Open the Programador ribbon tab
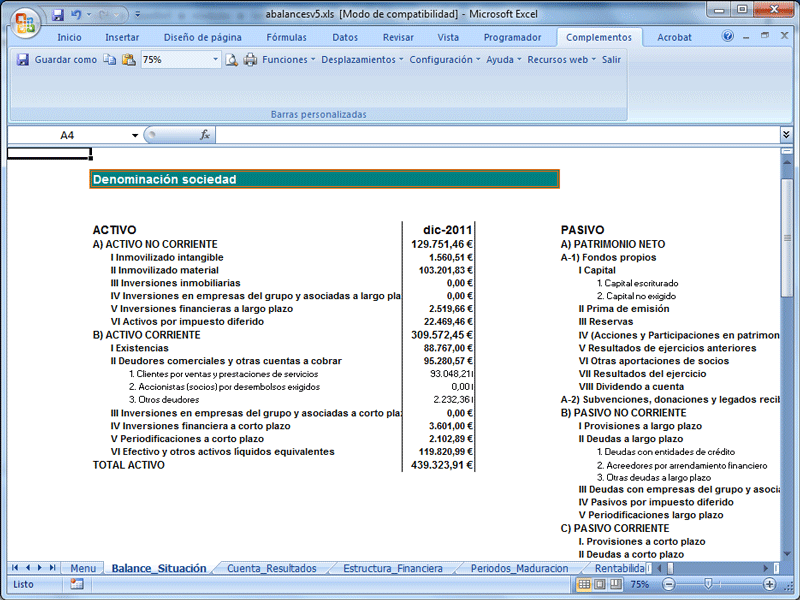The image size is (800, 600). 512,37
